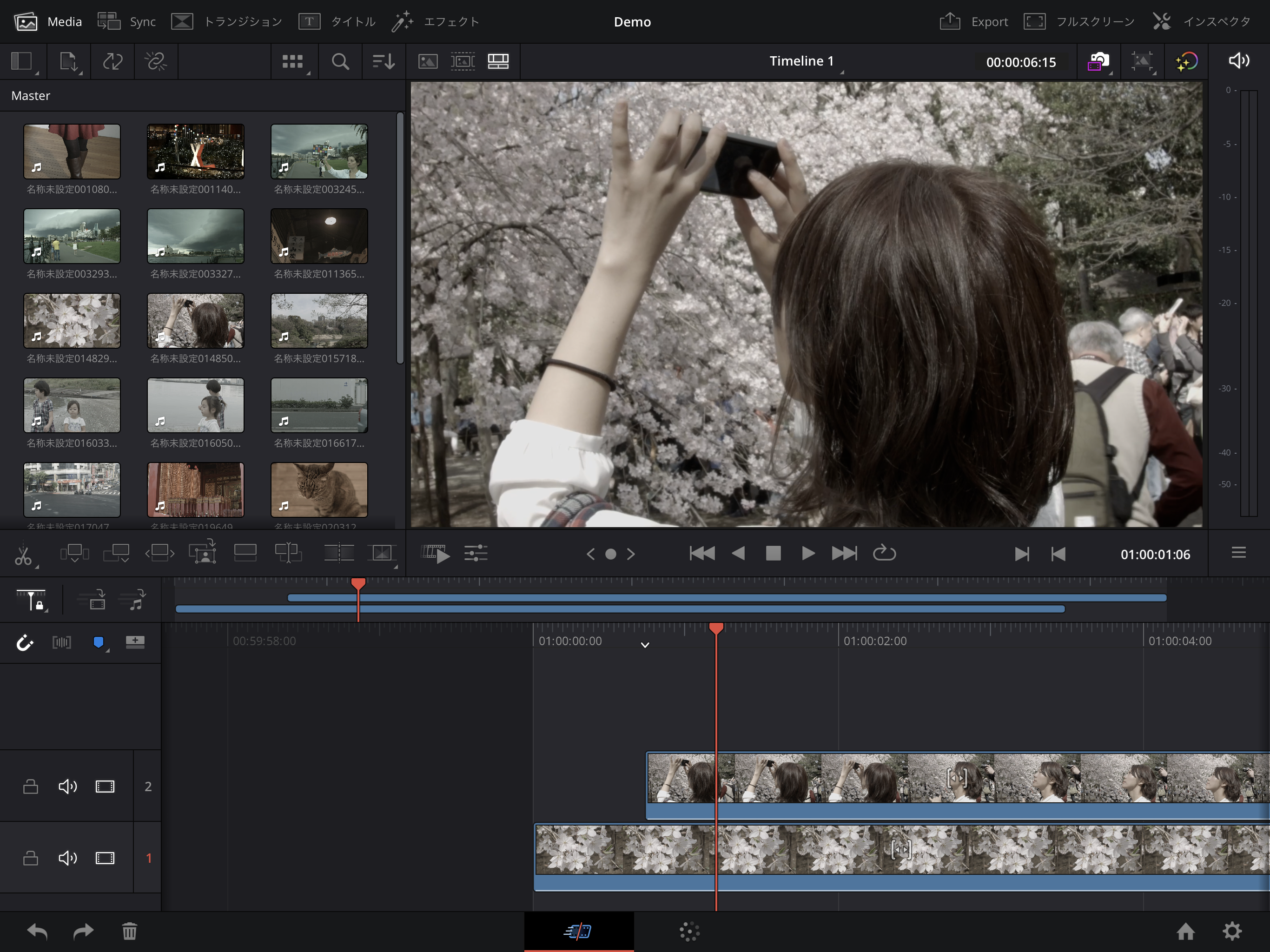Go to previous marker arrow

tap(591, 554)
